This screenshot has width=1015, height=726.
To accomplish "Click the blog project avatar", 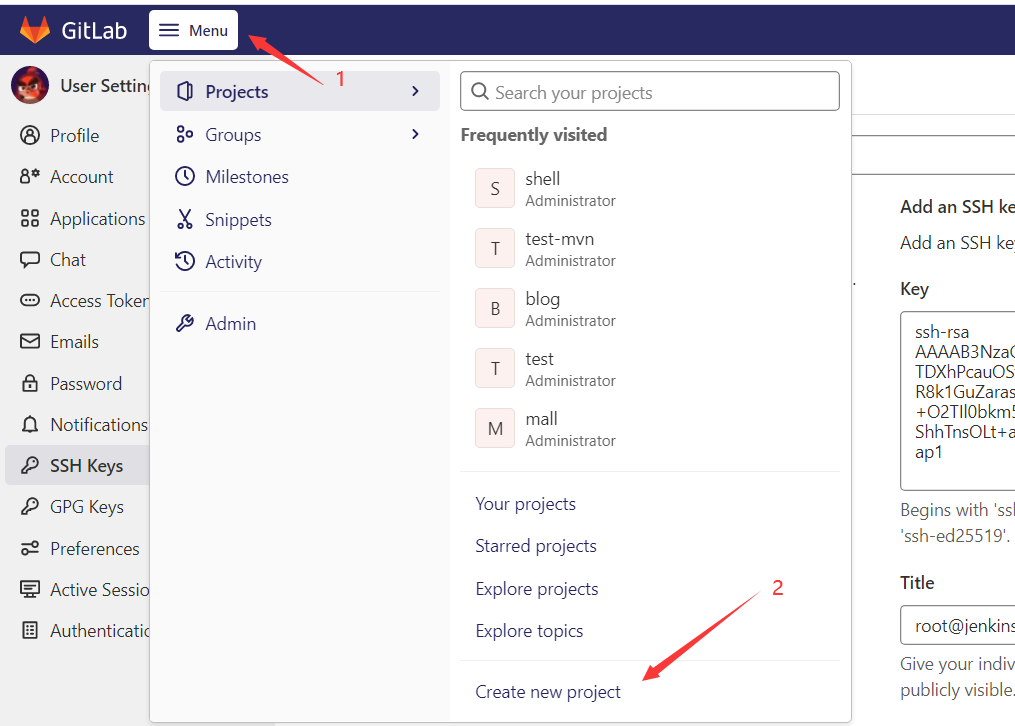I will (x=495, y=309).
